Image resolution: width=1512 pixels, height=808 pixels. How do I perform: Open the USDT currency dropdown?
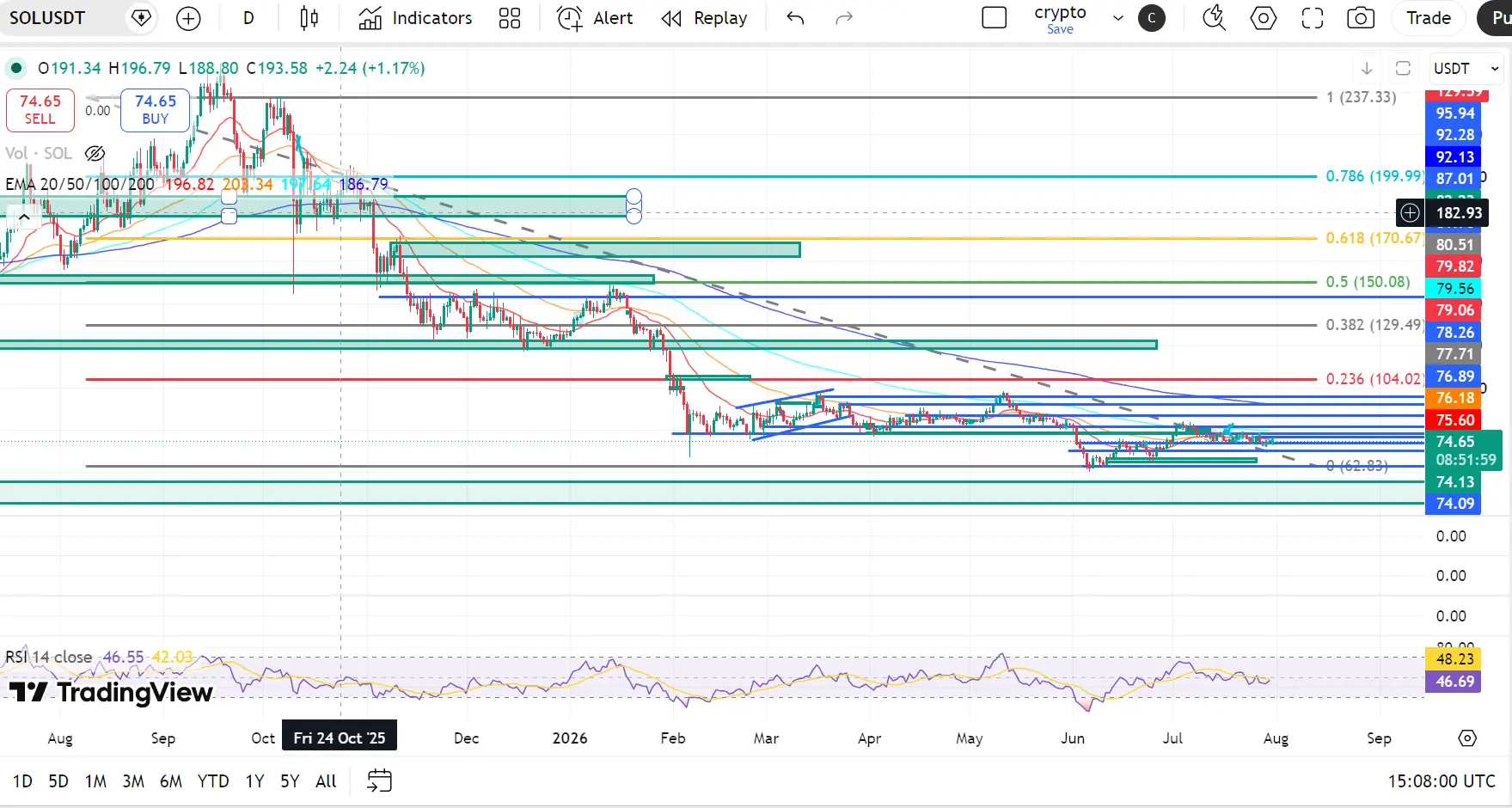click(1466, 68)
